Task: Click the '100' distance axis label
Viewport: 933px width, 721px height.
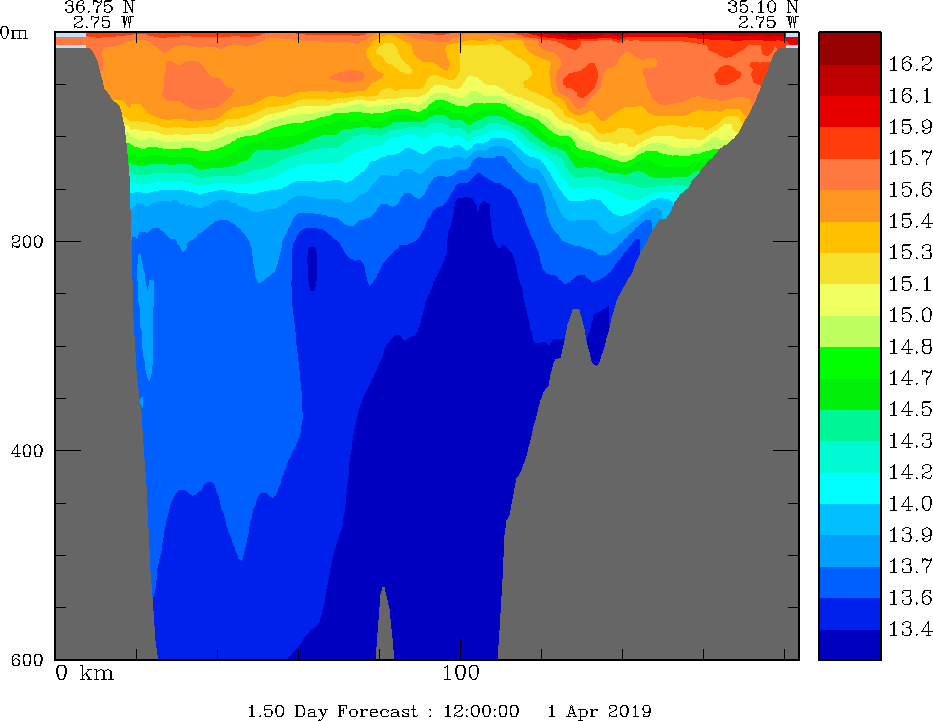Action: (460, 673)
